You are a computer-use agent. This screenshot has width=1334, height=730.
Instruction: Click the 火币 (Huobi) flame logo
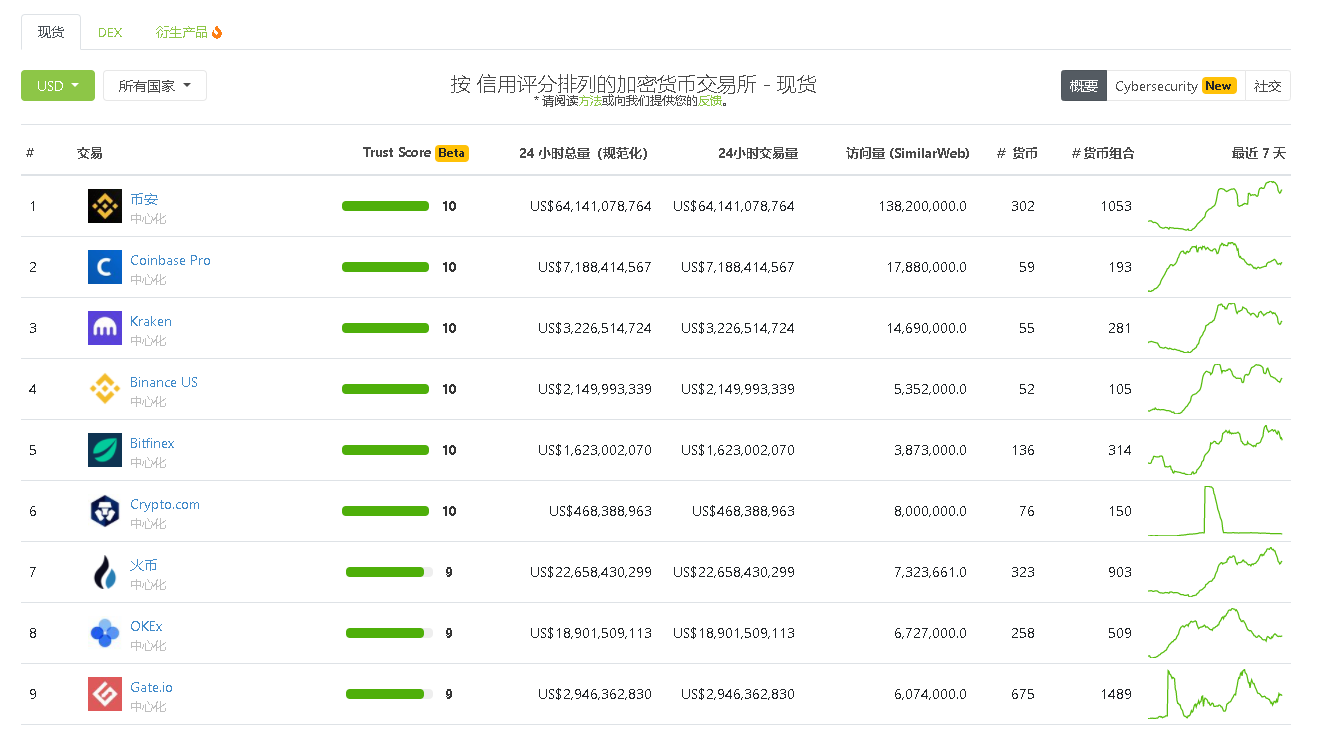pos(105,572)
